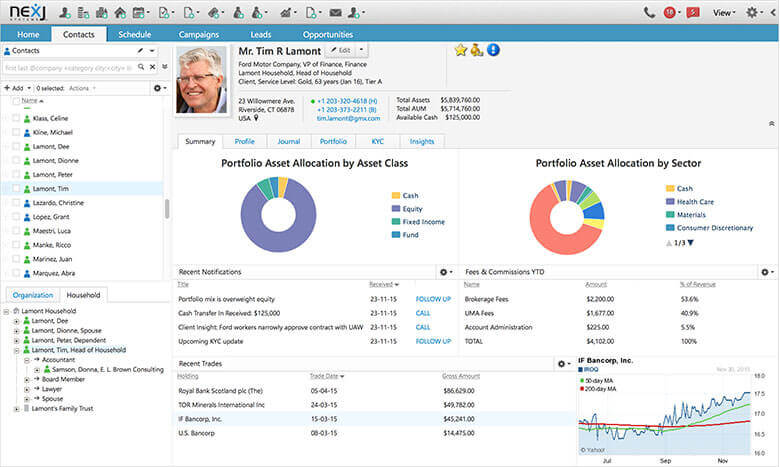Screen dimensions: 780x467
Task: Expand Lamont, Dee node in household tree
Action: (x=16, y=321)
